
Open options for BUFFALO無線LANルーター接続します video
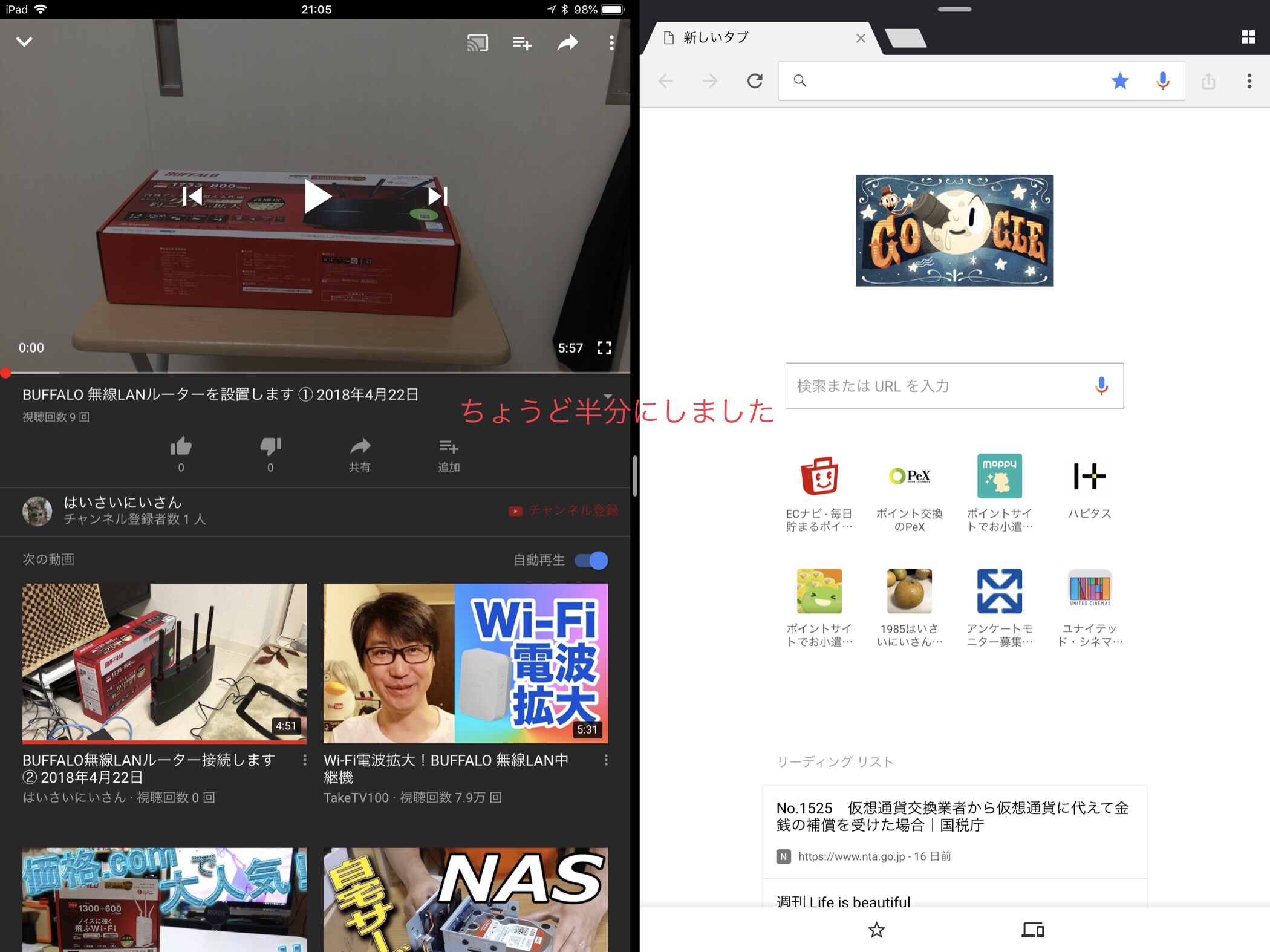click(305, 760)
